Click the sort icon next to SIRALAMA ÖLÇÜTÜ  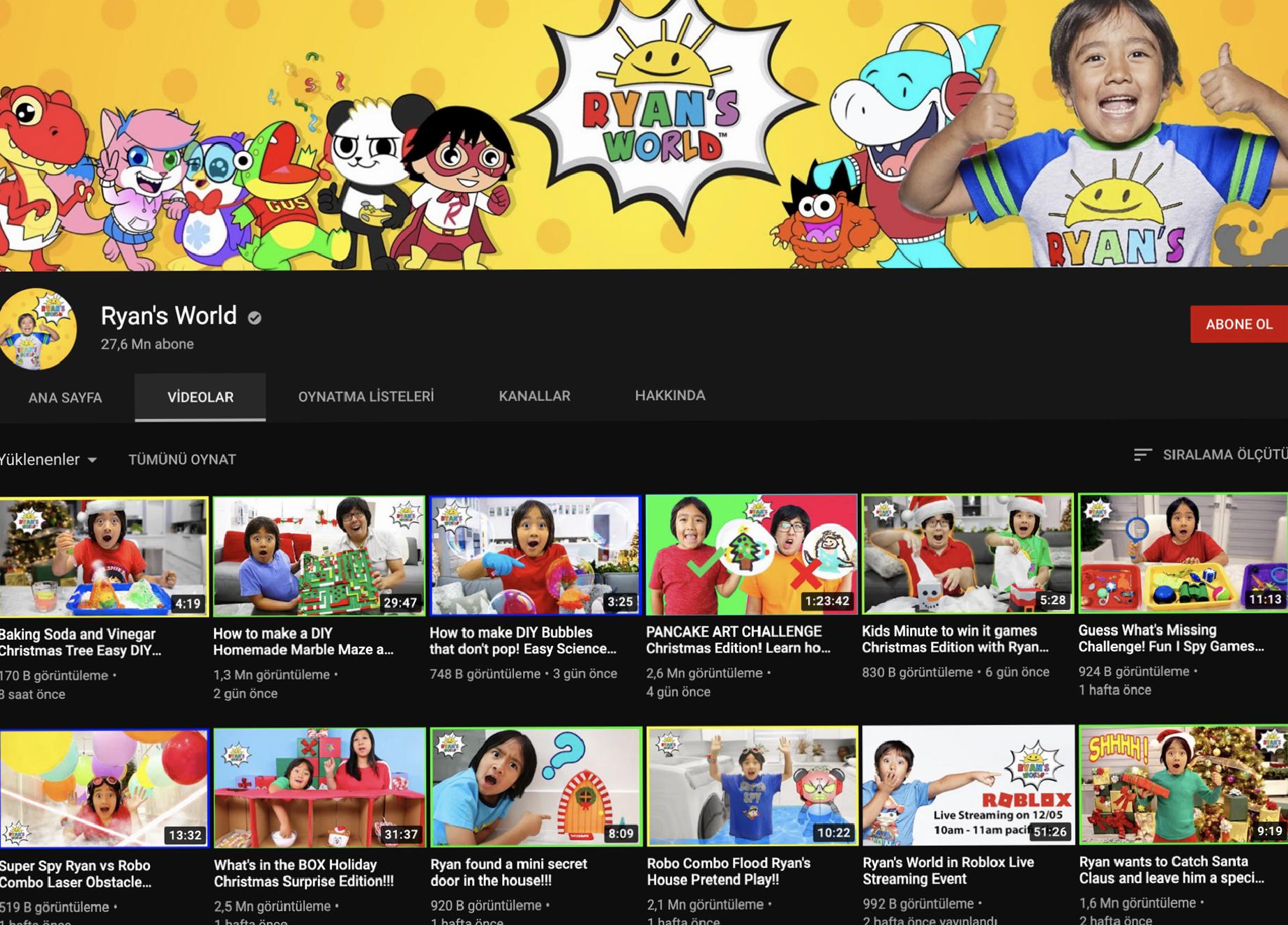[1142, 454]
